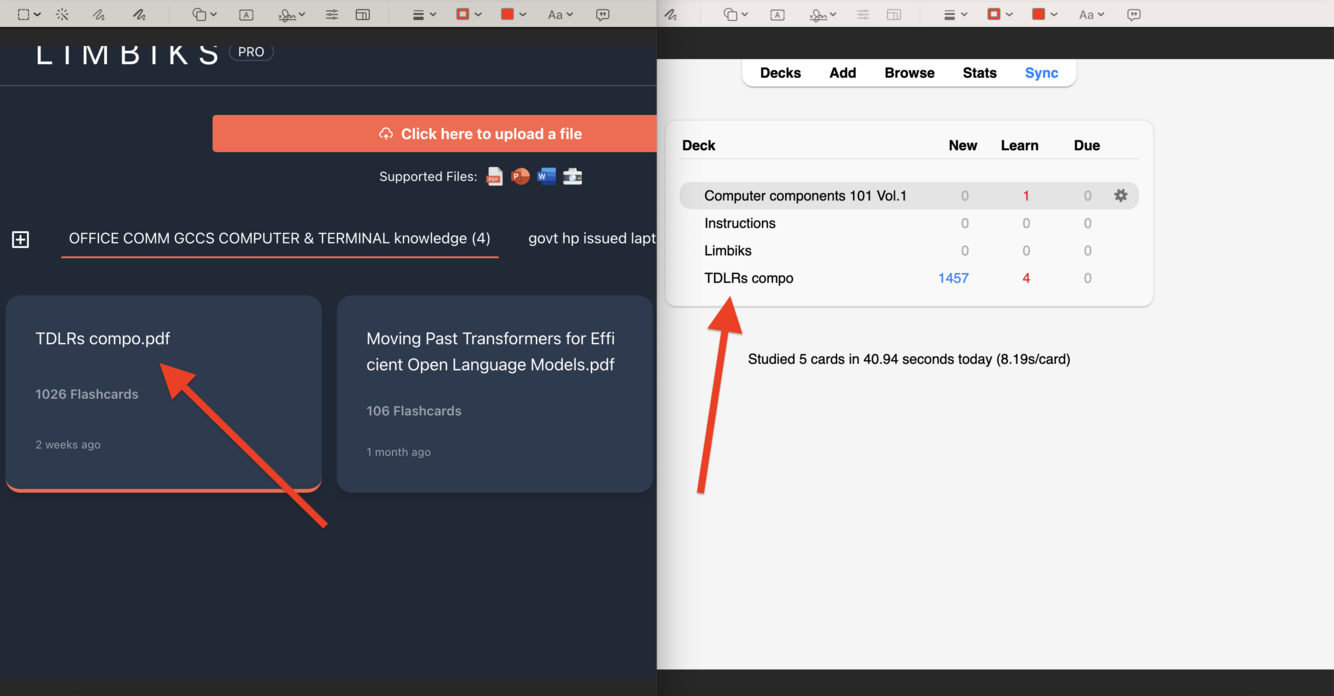Click dimmed Adjust Color icon in right toolbar

[x=862, y=15]
